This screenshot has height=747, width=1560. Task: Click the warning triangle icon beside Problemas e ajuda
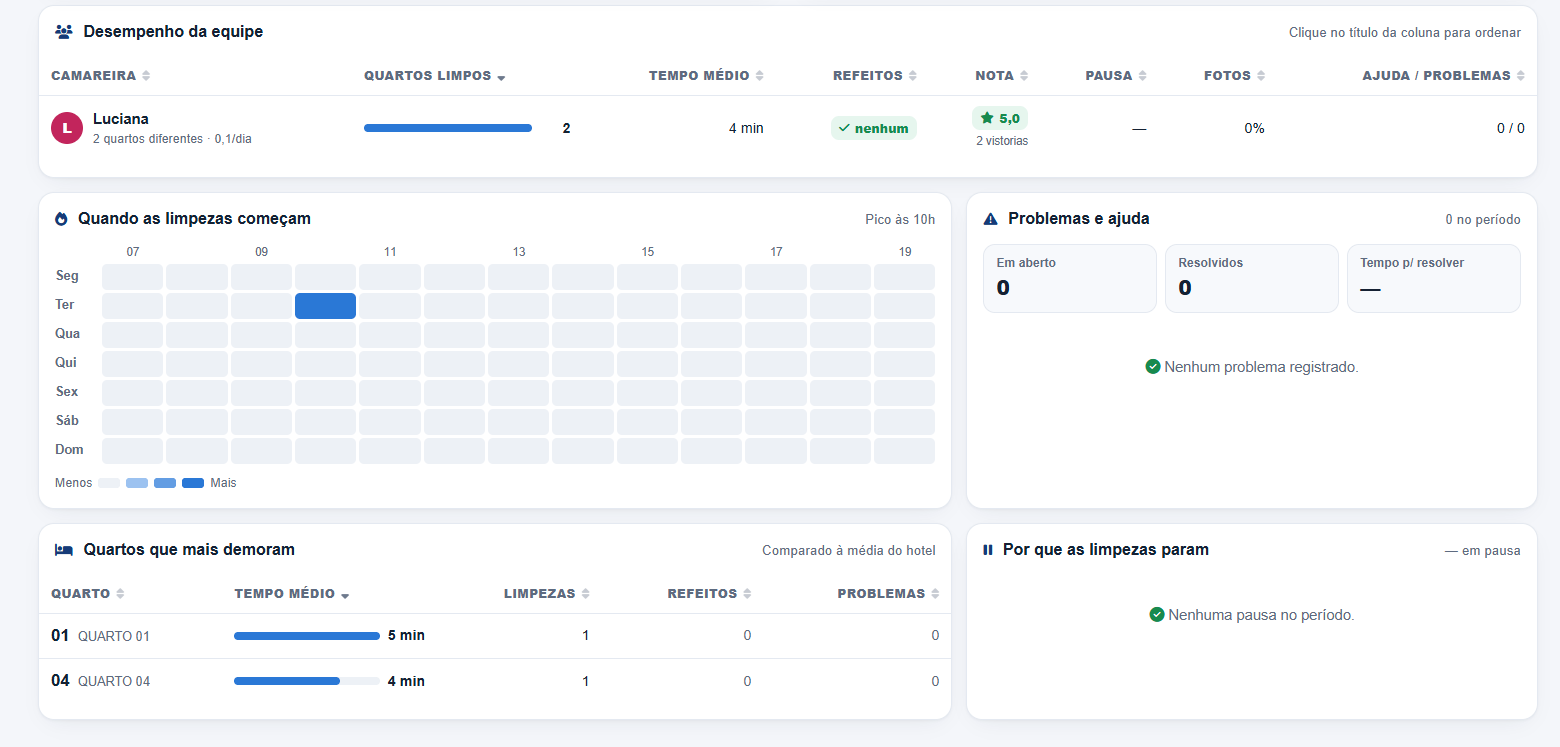pos(991,219)
